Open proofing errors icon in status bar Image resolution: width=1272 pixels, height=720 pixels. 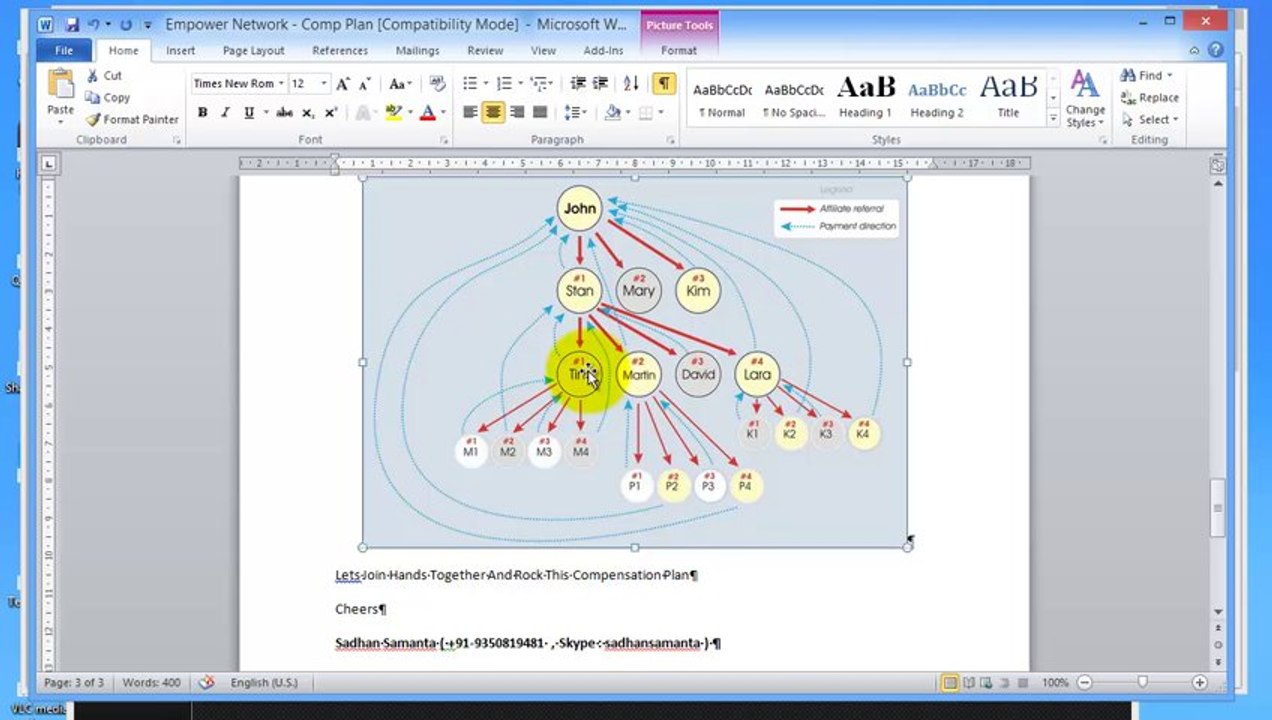click(206, 682)
